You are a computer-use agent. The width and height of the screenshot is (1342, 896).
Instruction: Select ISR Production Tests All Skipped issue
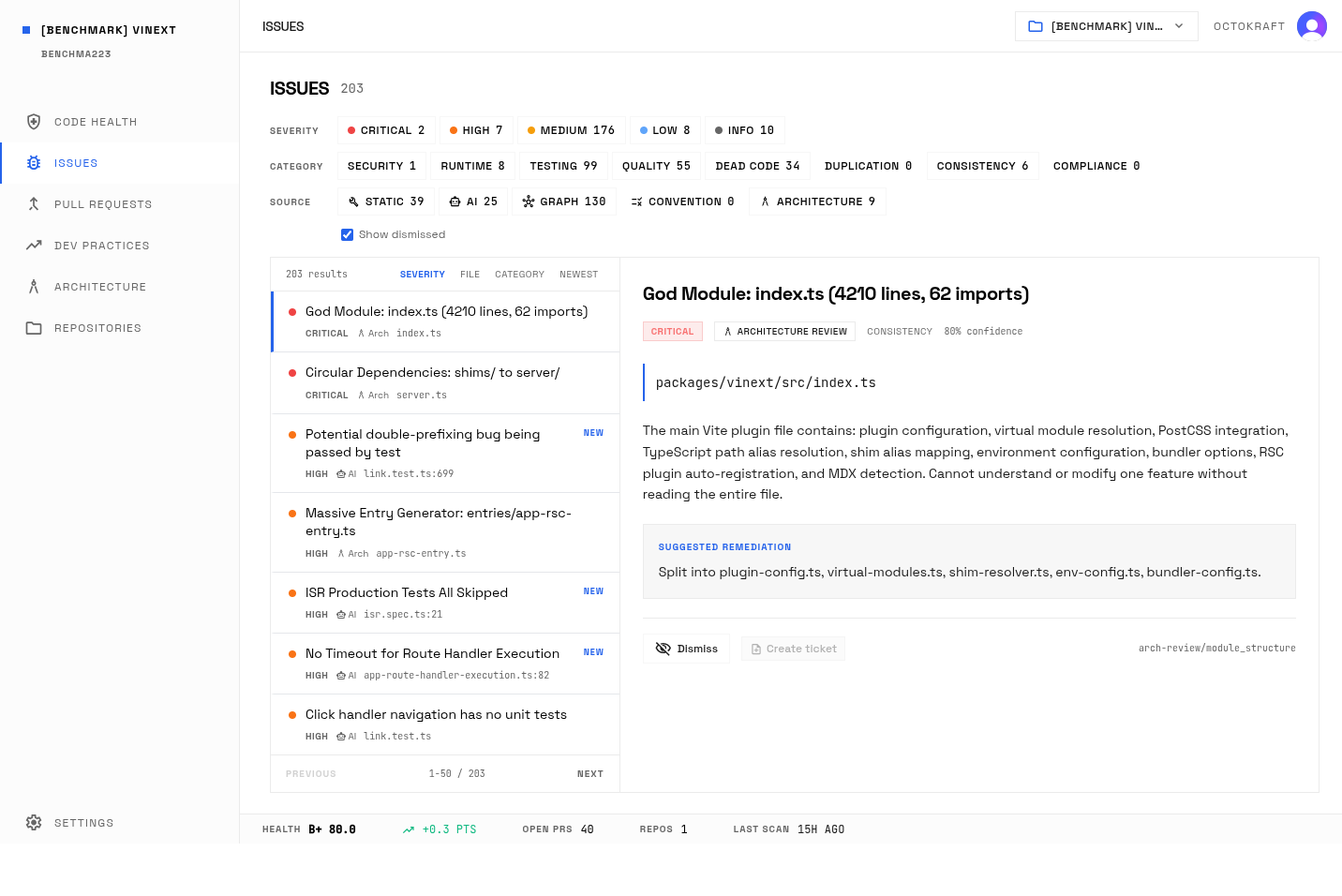445,603
